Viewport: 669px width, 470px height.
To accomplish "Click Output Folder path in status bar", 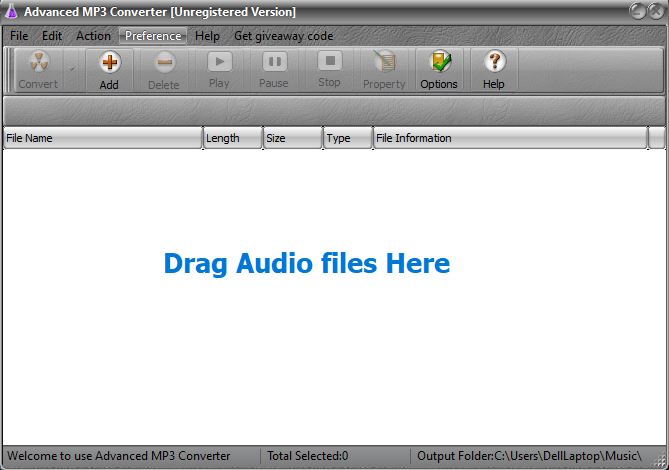I will pyautogui.click(x=529, y=456).
